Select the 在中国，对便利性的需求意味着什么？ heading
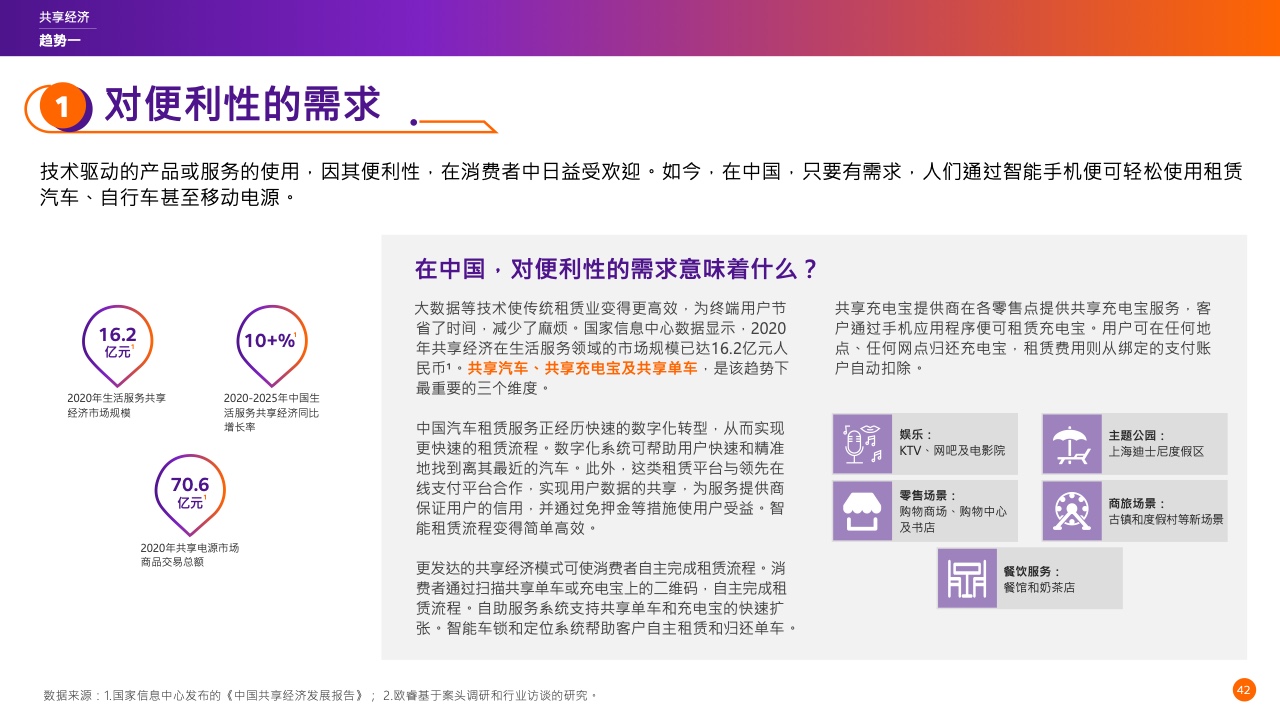The width and height of the screenshot is (1280, 720). [617, 269]
